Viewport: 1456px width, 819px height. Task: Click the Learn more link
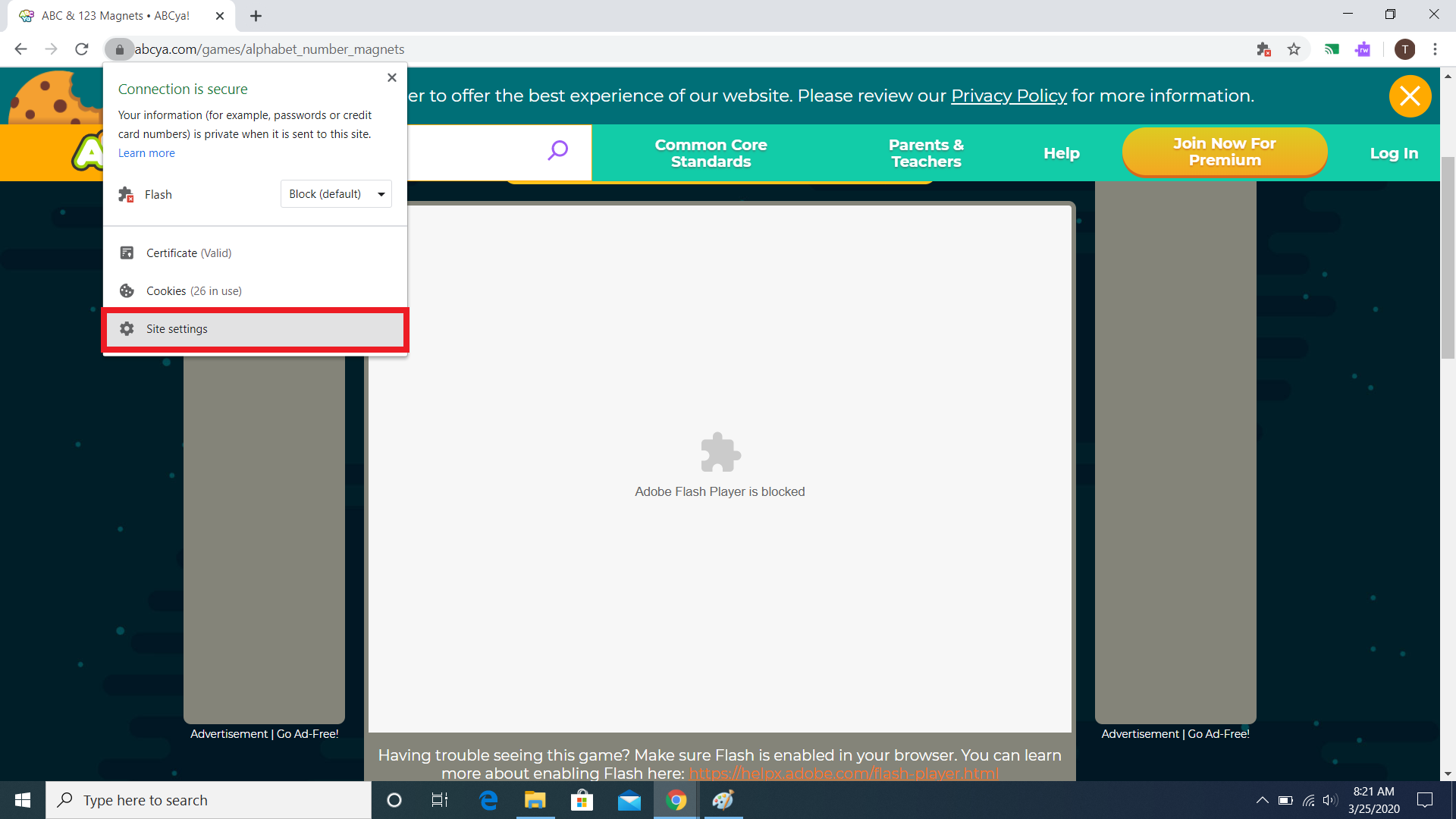click(146, 153)
